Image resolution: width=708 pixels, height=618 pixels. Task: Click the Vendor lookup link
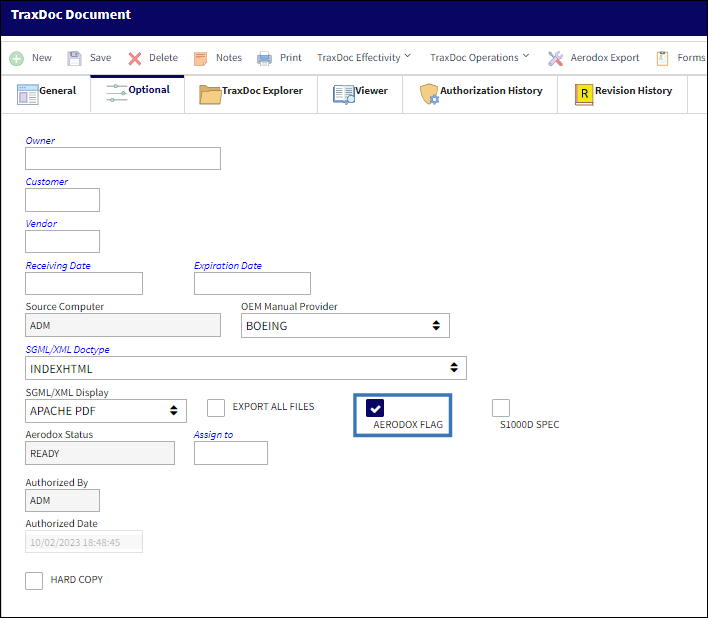coord(41,224)
